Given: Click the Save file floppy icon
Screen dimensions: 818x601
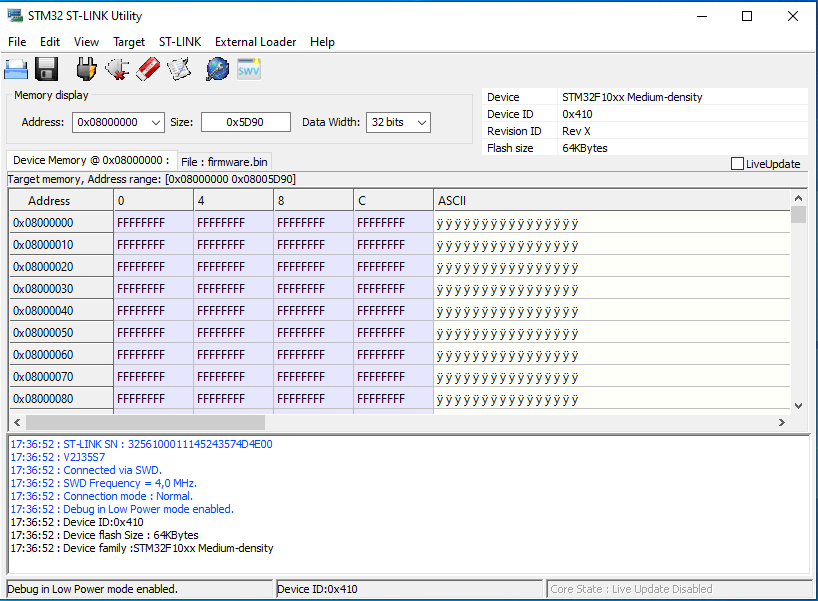Looking at the screenshot, I should coord(46,69).
